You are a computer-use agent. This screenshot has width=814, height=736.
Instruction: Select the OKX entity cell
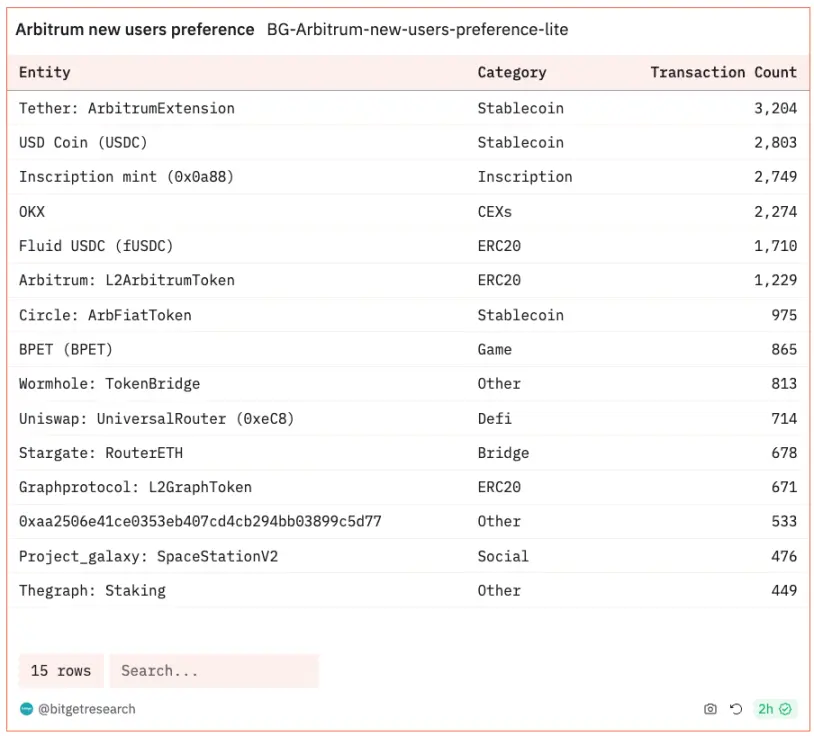click(x=32, y=211)
